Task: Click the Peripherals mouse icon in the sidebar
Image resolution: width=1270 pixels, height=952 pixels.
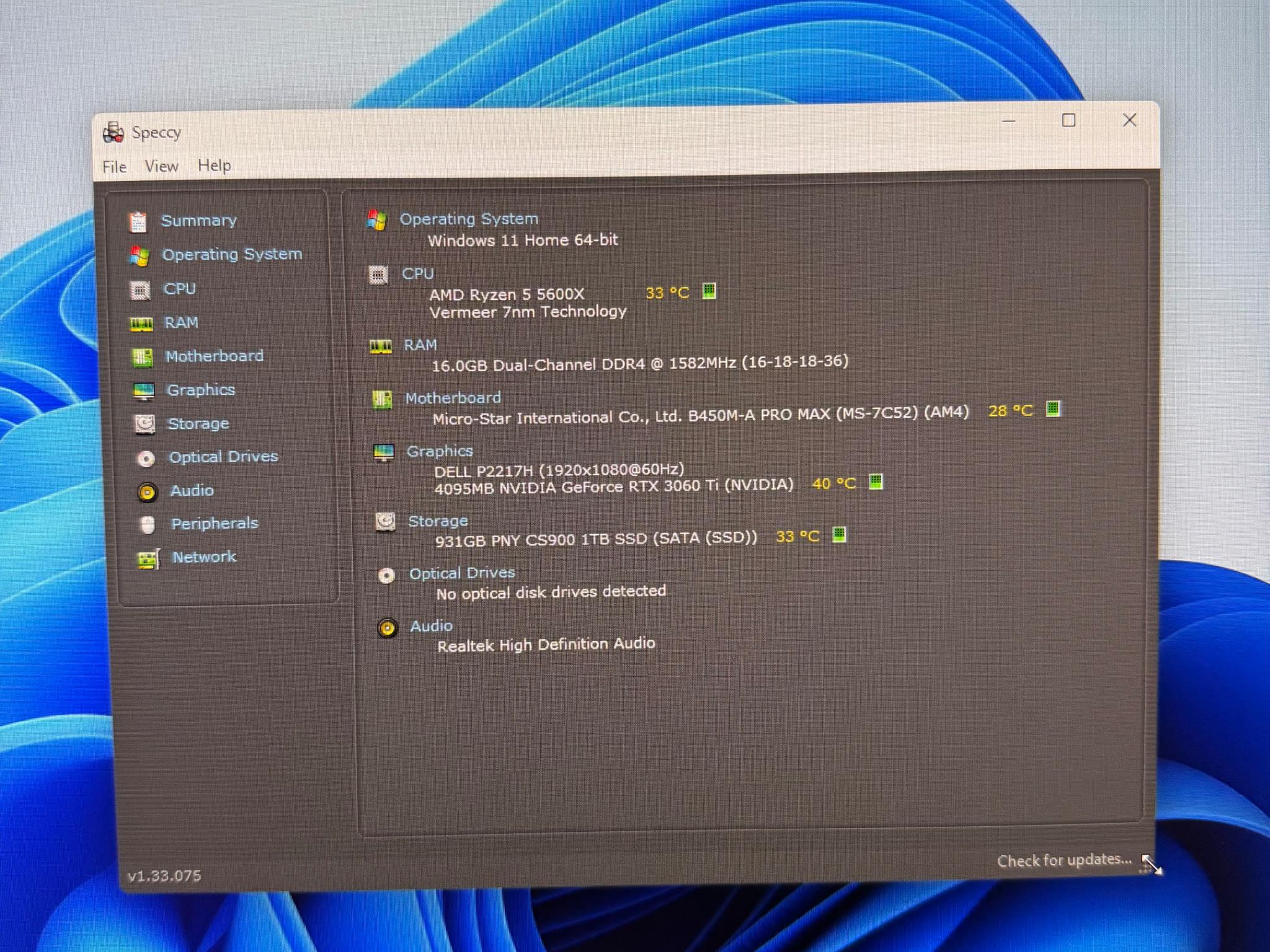Action: click(148, 526)
